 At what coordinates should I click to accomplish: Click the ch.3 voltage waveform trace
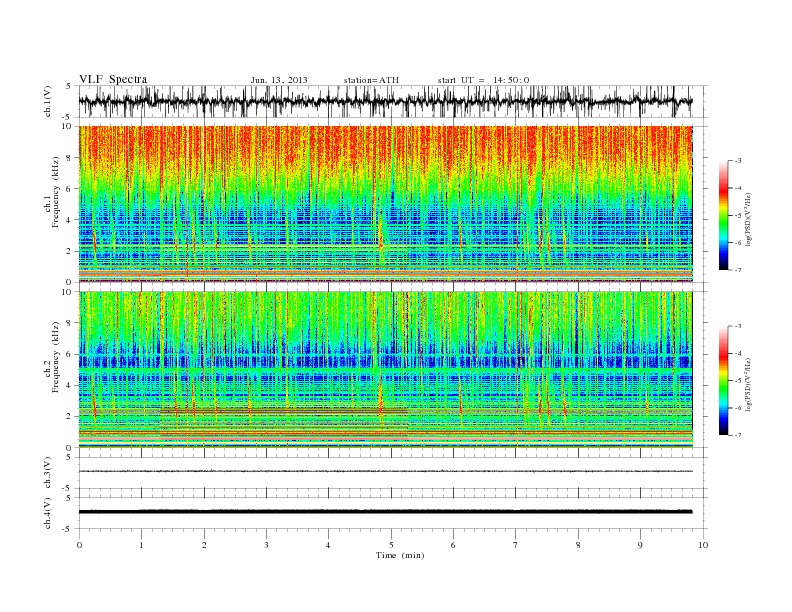click(x=385, y=471)
